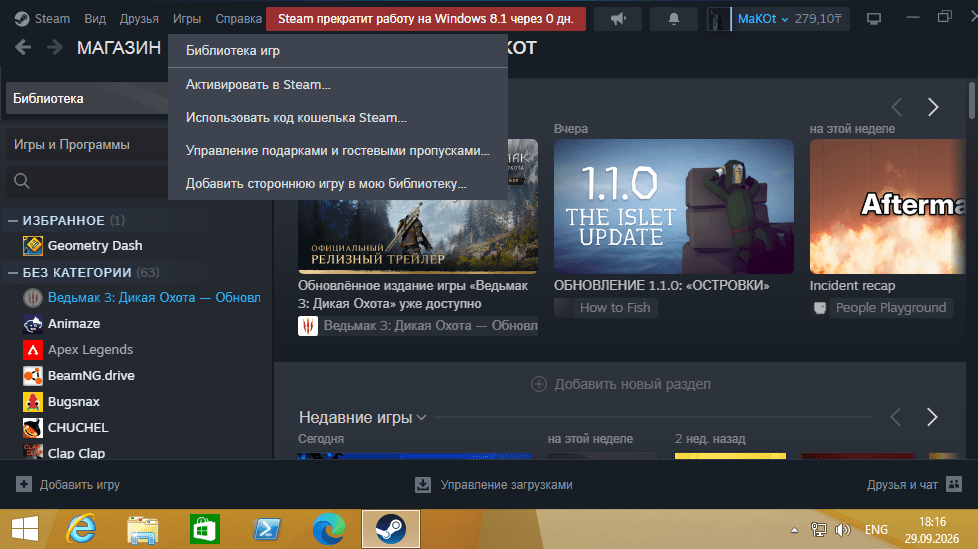978x549 pixels.
Task: Click the Windows 8.1 support warning banner
Action: click(x=425, y=19)
